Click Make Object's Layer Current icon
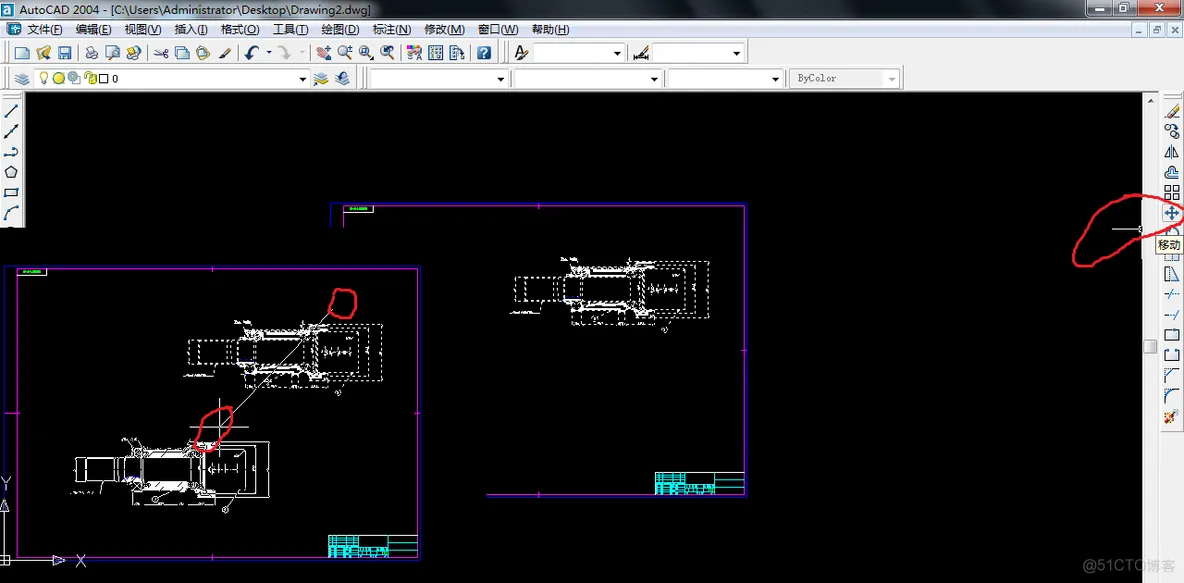Viewport: 1184px width, 583px height. pyautogui.click(x=321, y=79)
